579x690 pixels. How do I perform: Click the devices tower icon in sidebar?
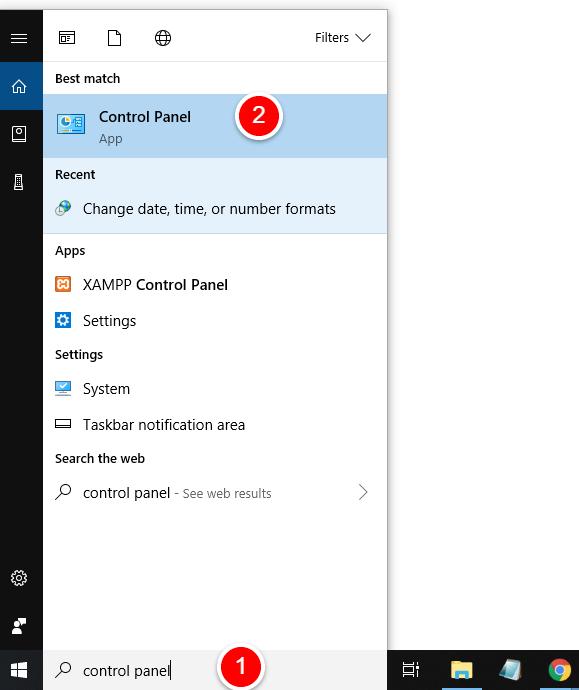point(18,182)
